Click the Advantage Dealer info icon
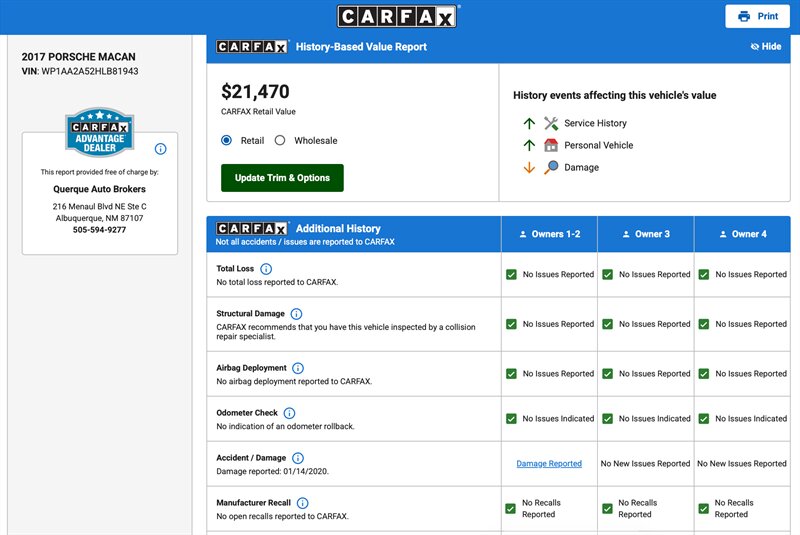Image resolution: width=800 pixels, height=535 pixels. click(161, 149)
